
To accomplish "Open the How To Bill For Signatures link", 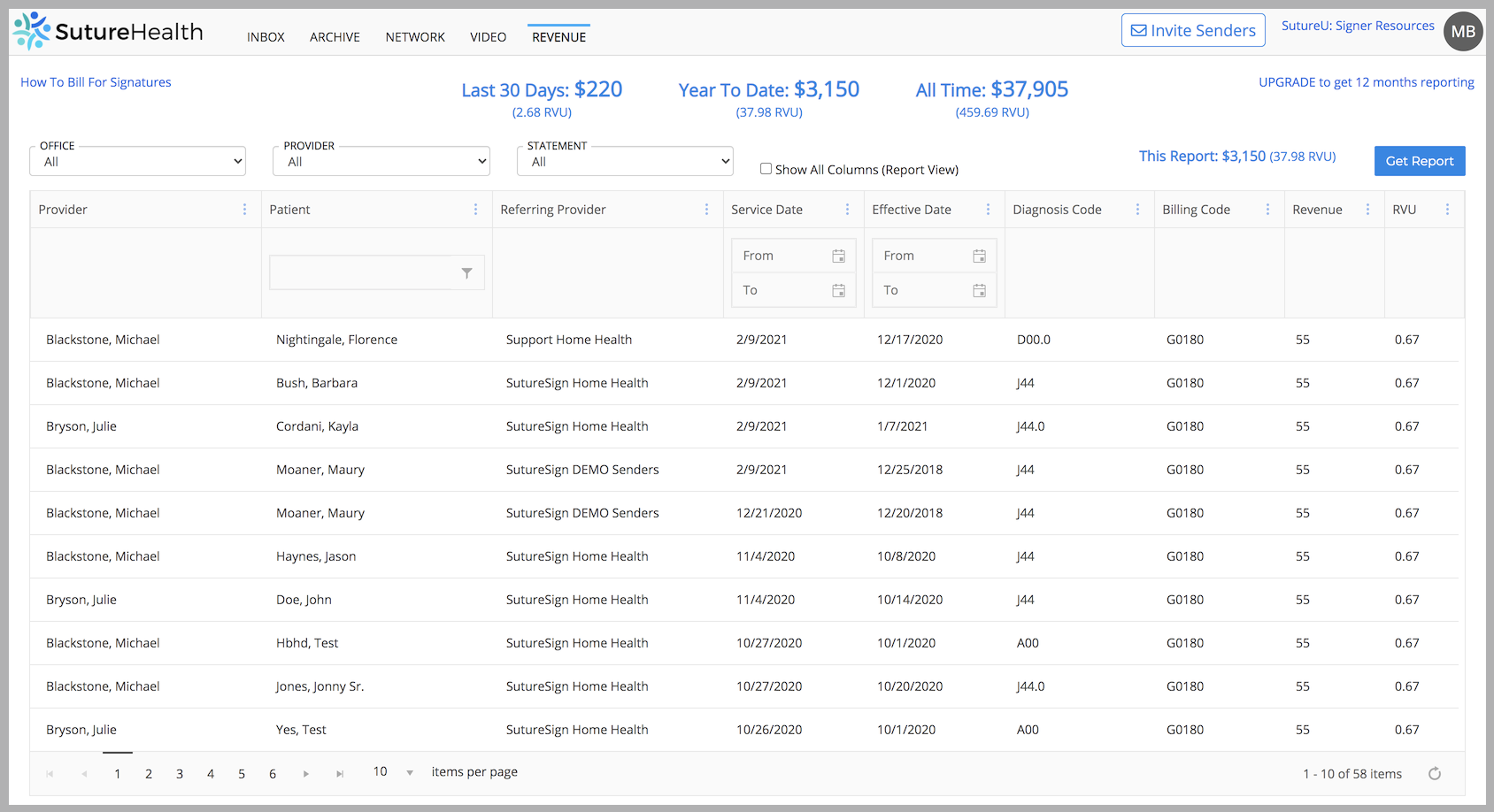I will tap(96, 81).
